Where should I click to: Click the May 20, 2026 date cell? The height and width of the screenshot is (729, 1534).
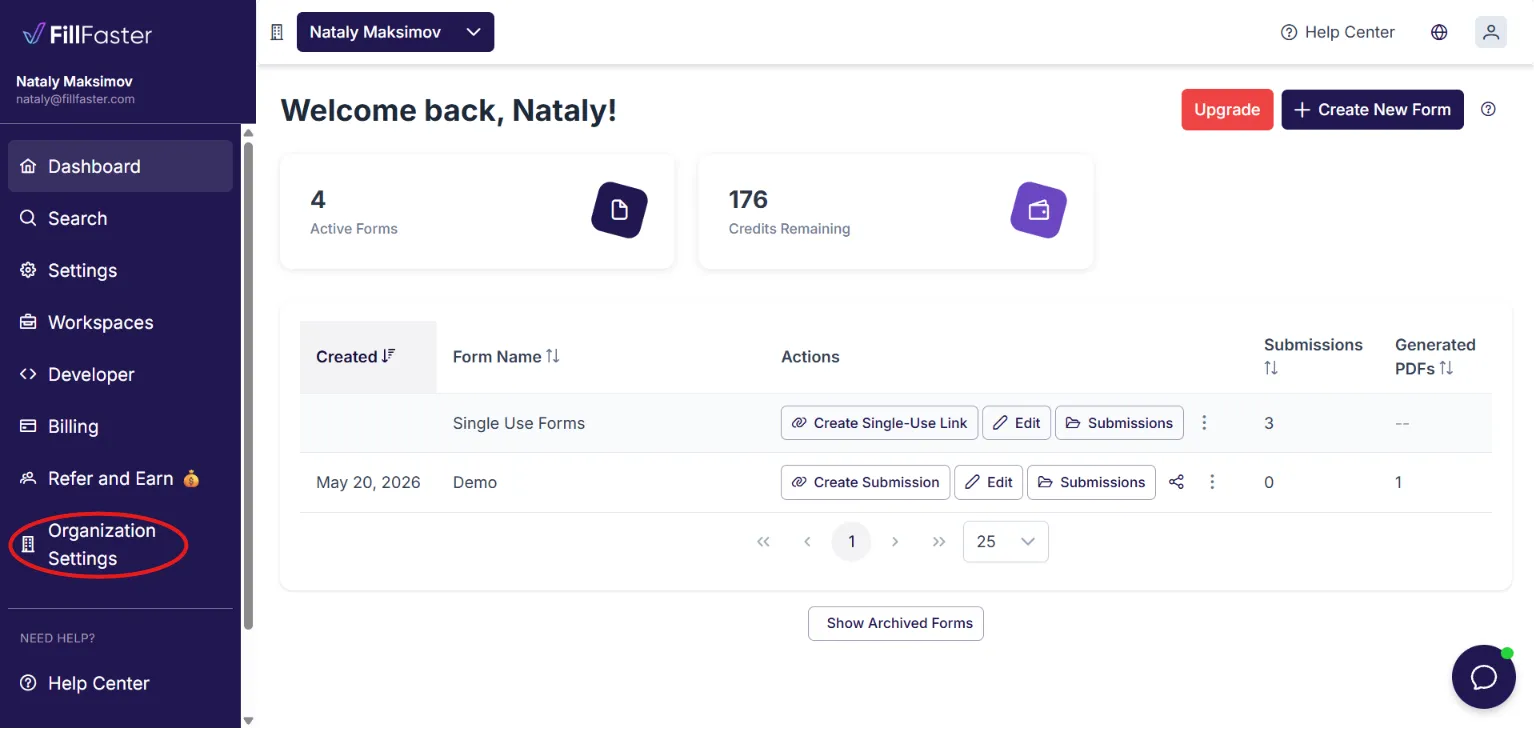coord(368,482)
